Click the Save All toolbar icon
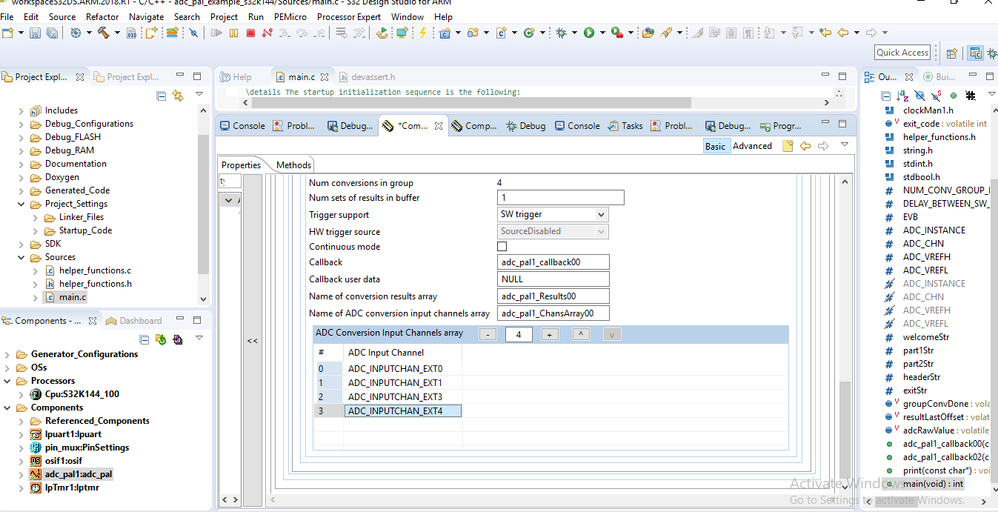 pyautogui.click(x=52, y=32)
